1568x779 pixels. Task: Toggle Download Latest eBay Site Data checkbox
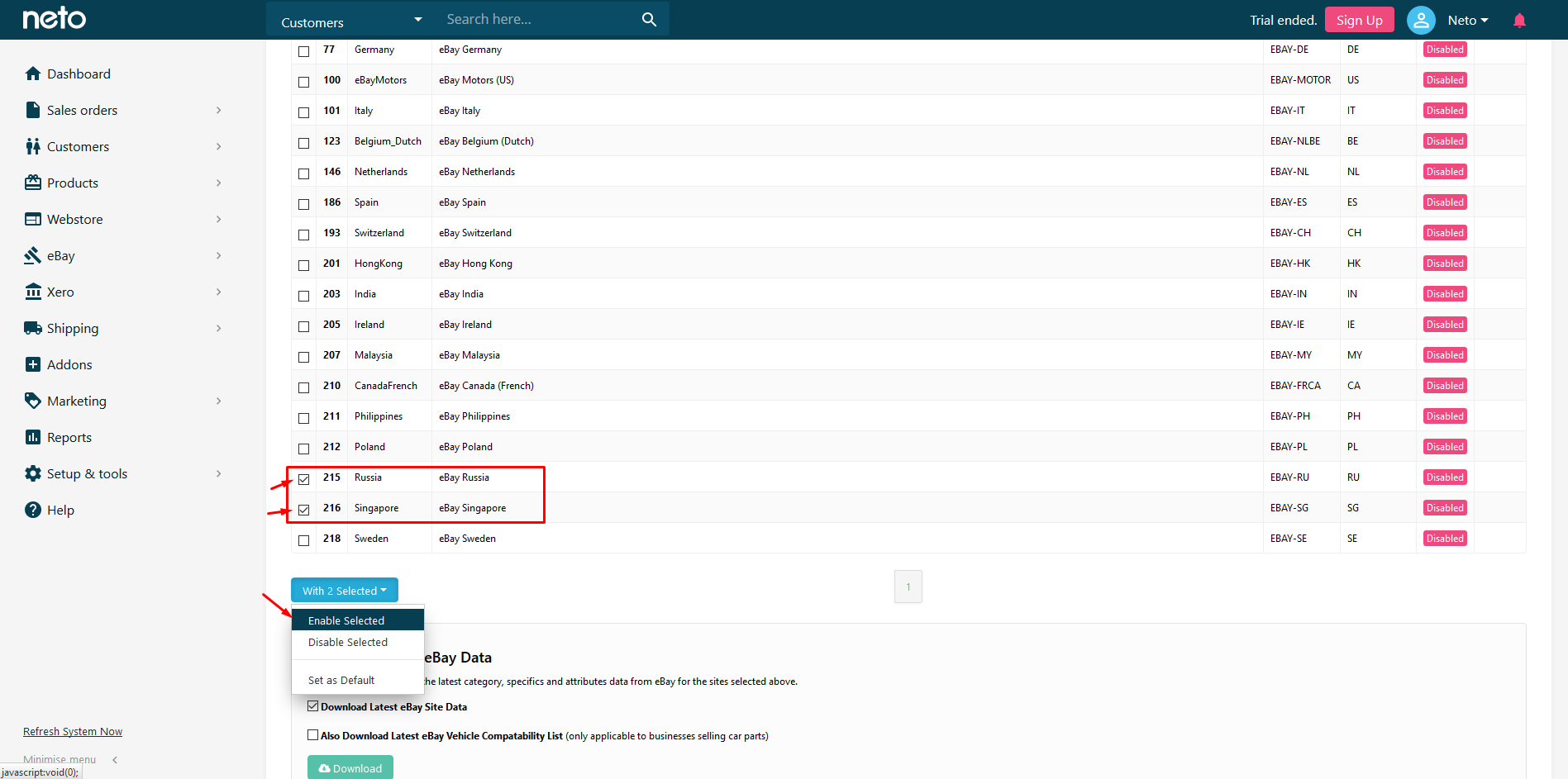click(x=312, y=706)
